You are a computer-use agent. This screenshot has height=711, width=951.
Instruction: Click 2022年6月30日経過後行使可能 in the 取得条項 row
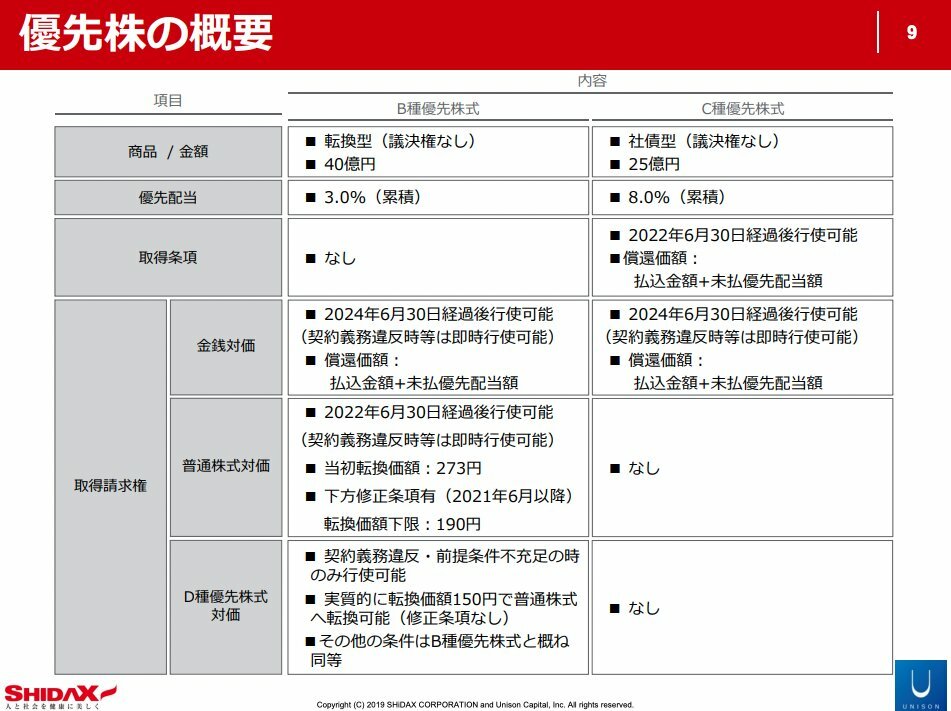click(x=743, y=235)
